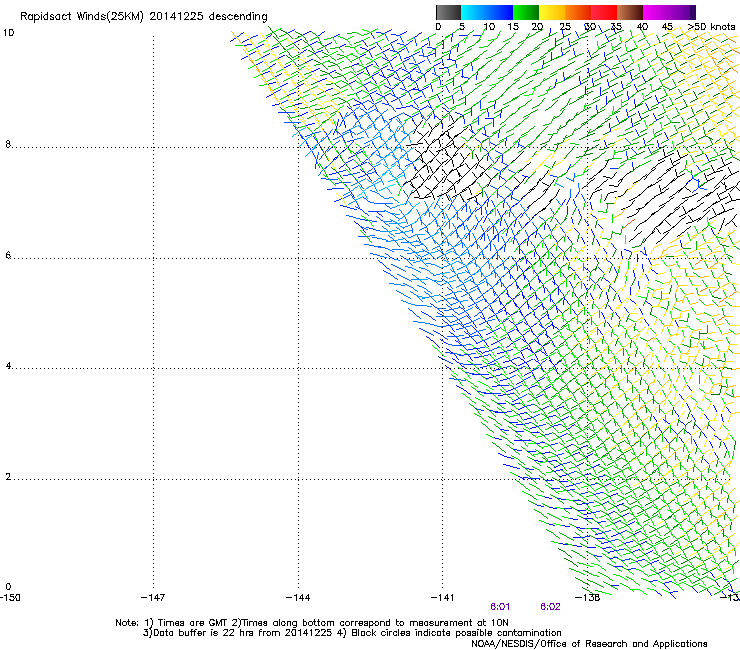Click the red 30-35 knots color band
The height and width of the screenshot is (650, 740).
coord(604,12)
